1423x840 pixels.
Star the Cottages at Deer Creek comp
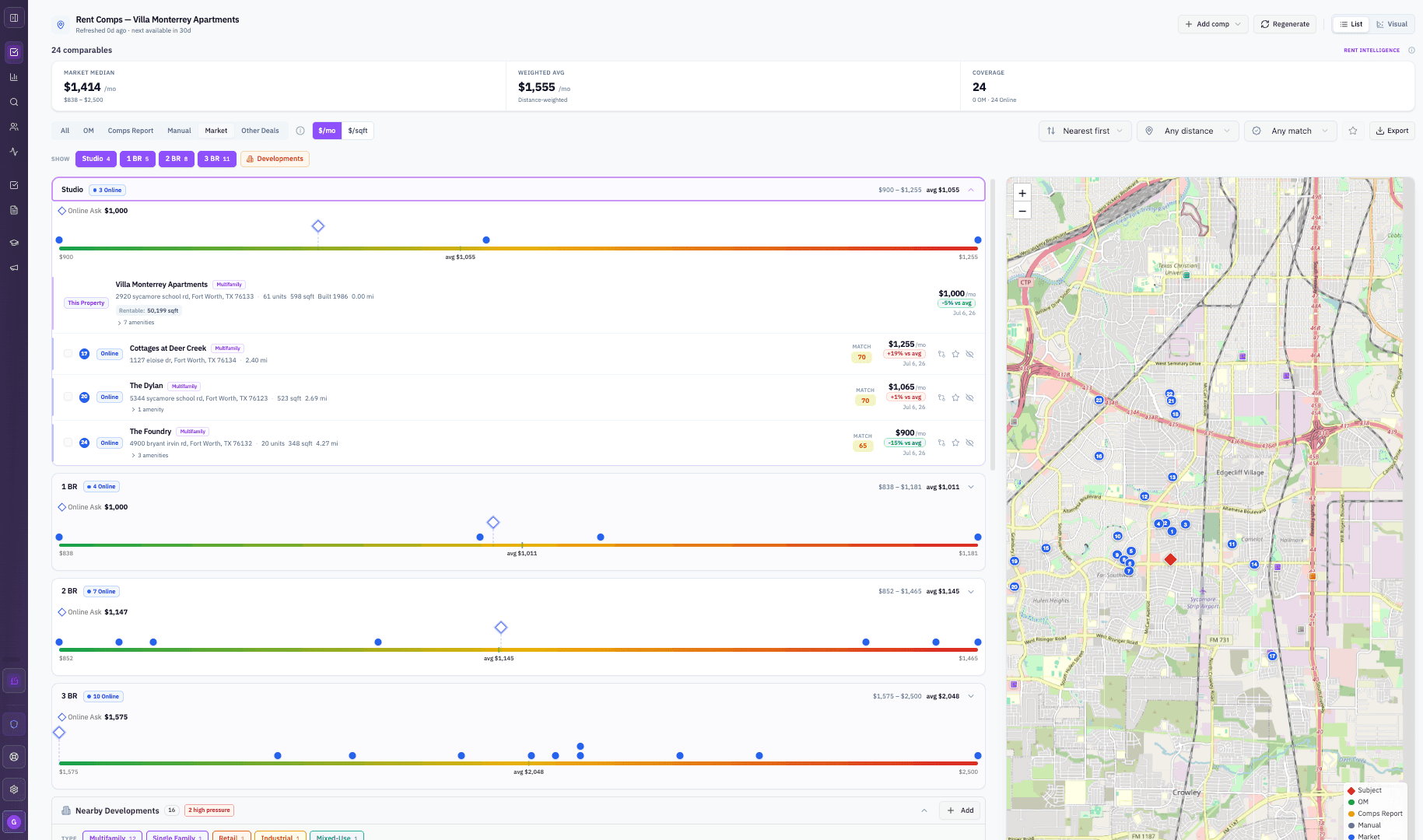955,354
